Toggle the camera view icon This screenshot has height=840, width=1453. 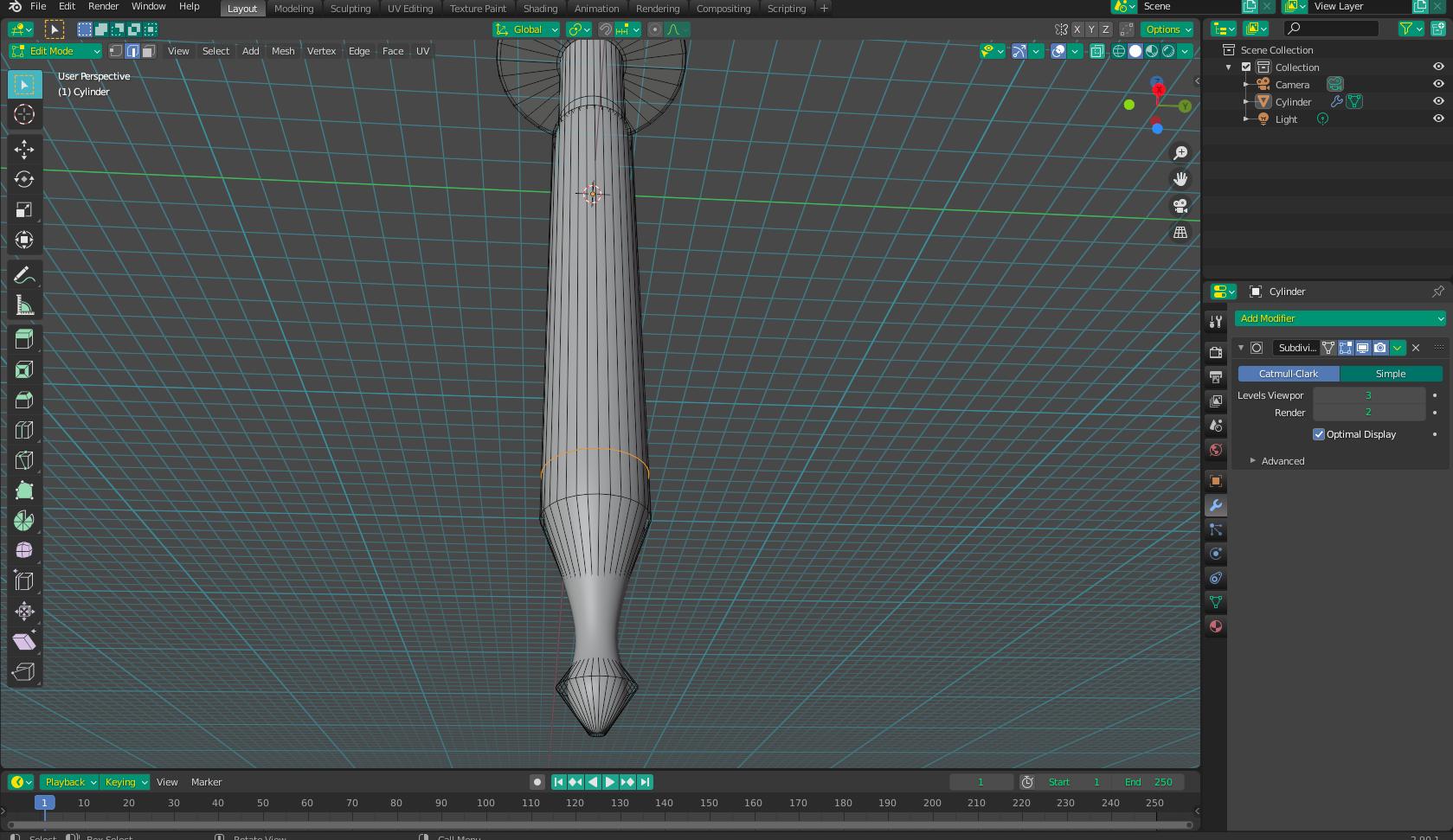(1180, 206)
